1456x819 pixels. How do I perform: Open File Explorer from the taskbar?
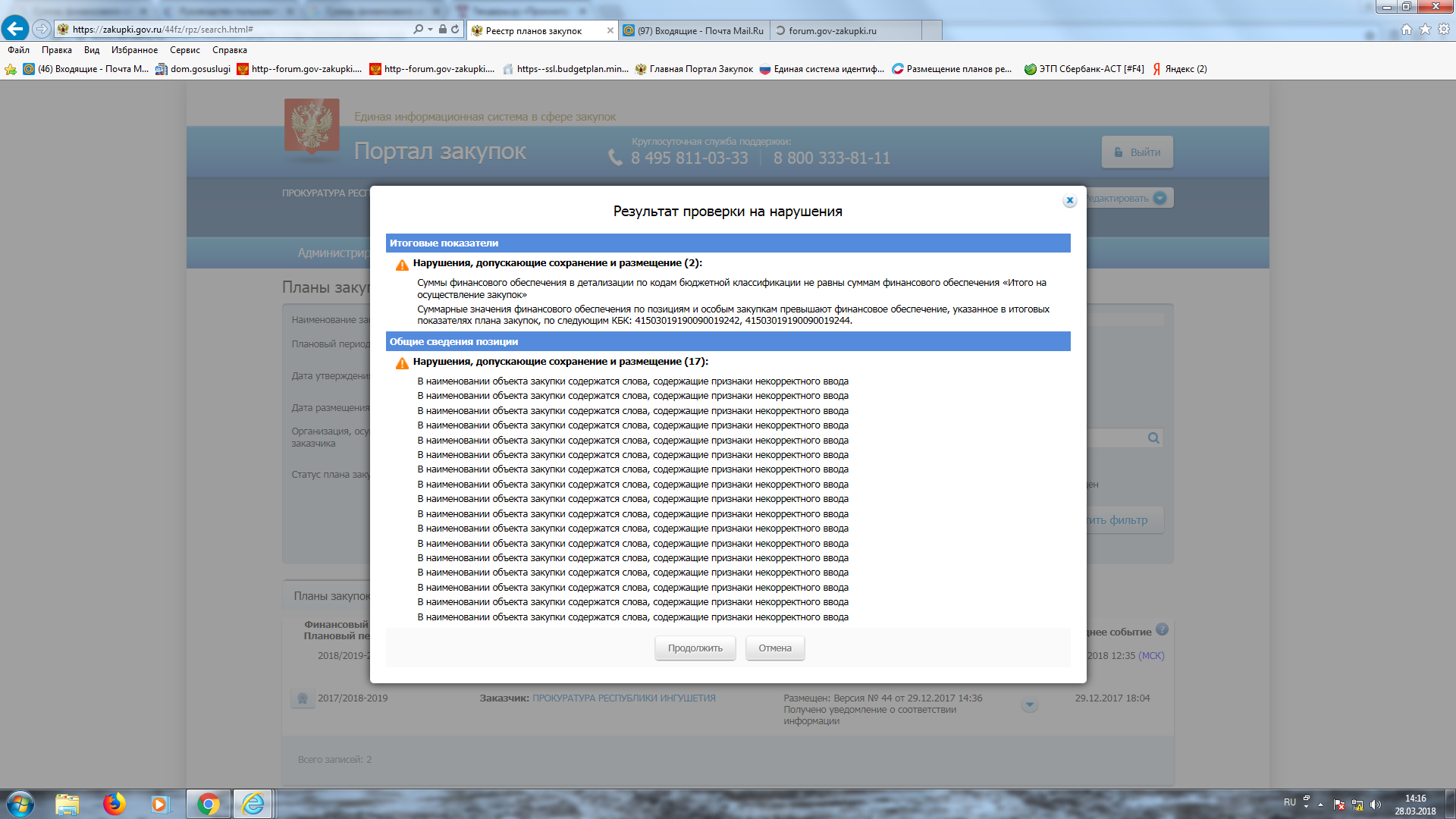point(67,804)
